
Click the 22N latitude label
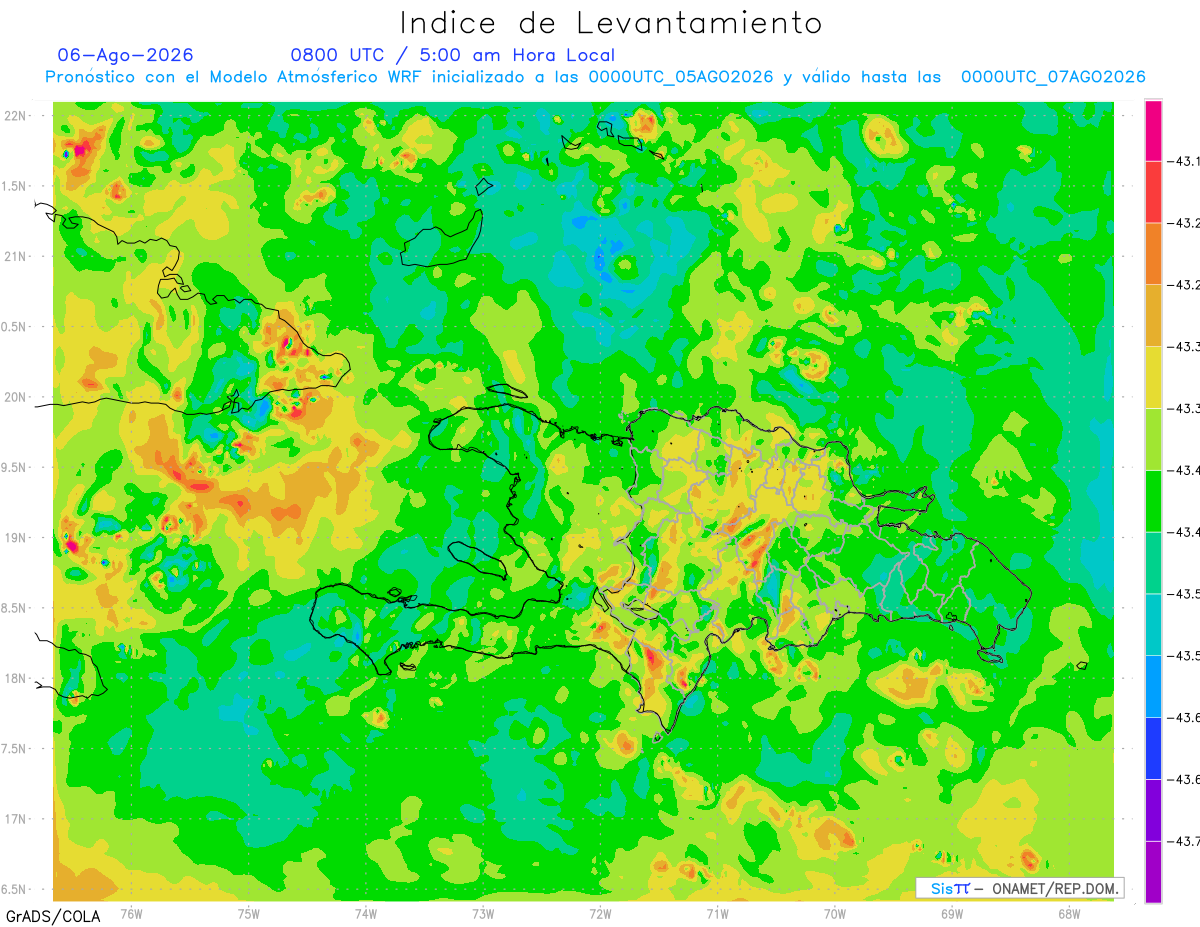pyautogui.click(x=15, y=116)
